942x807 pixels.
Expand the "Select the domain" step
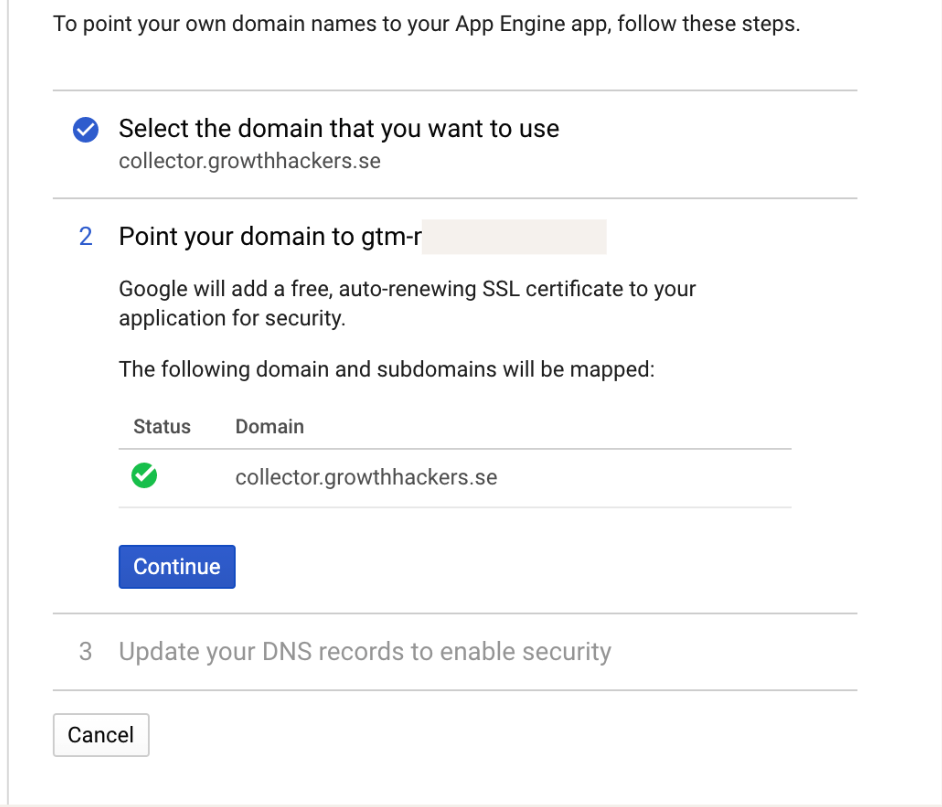338,129
